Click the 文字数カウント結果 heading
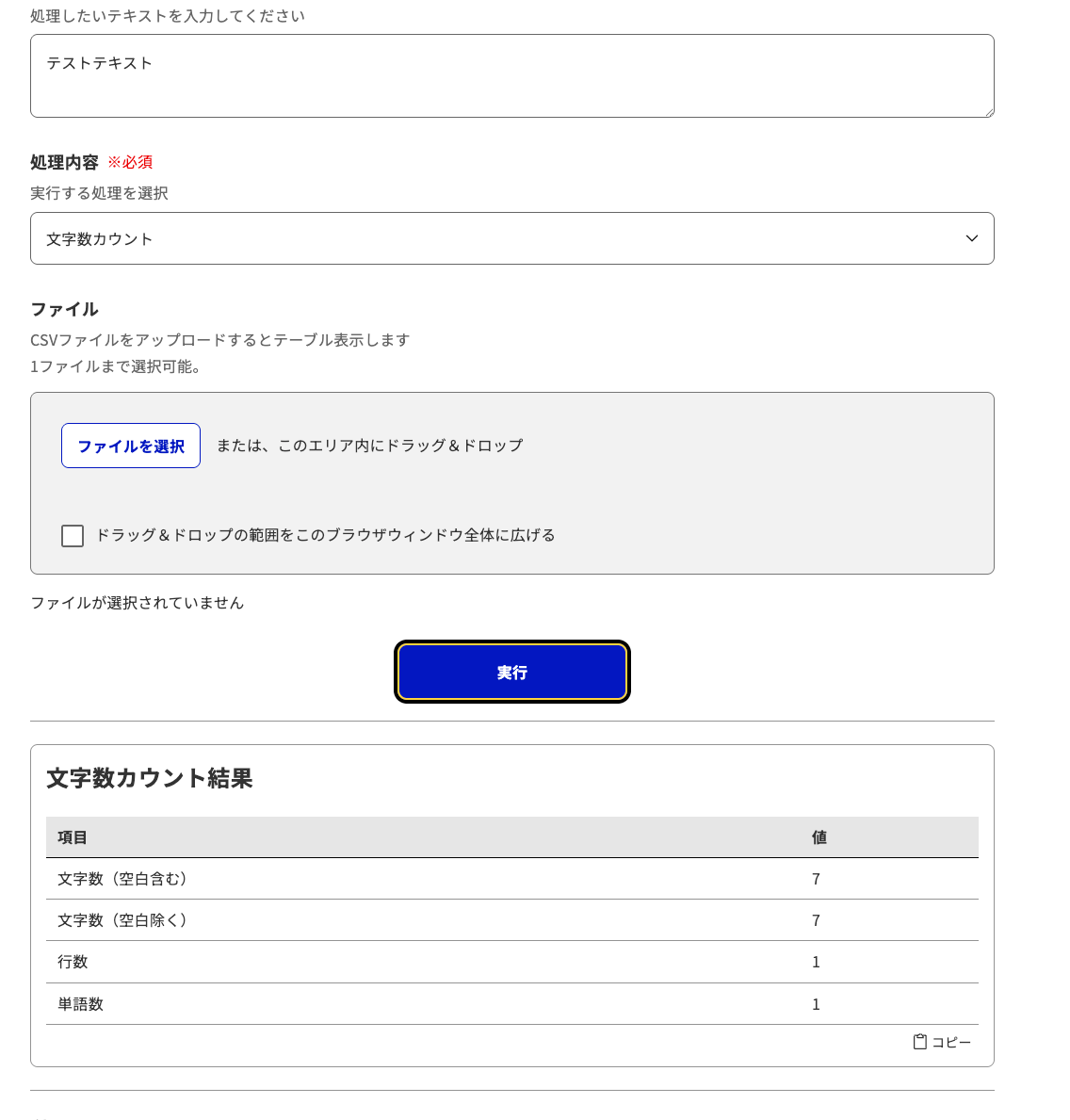1070x1120 pixels. (x=149, y=780)
